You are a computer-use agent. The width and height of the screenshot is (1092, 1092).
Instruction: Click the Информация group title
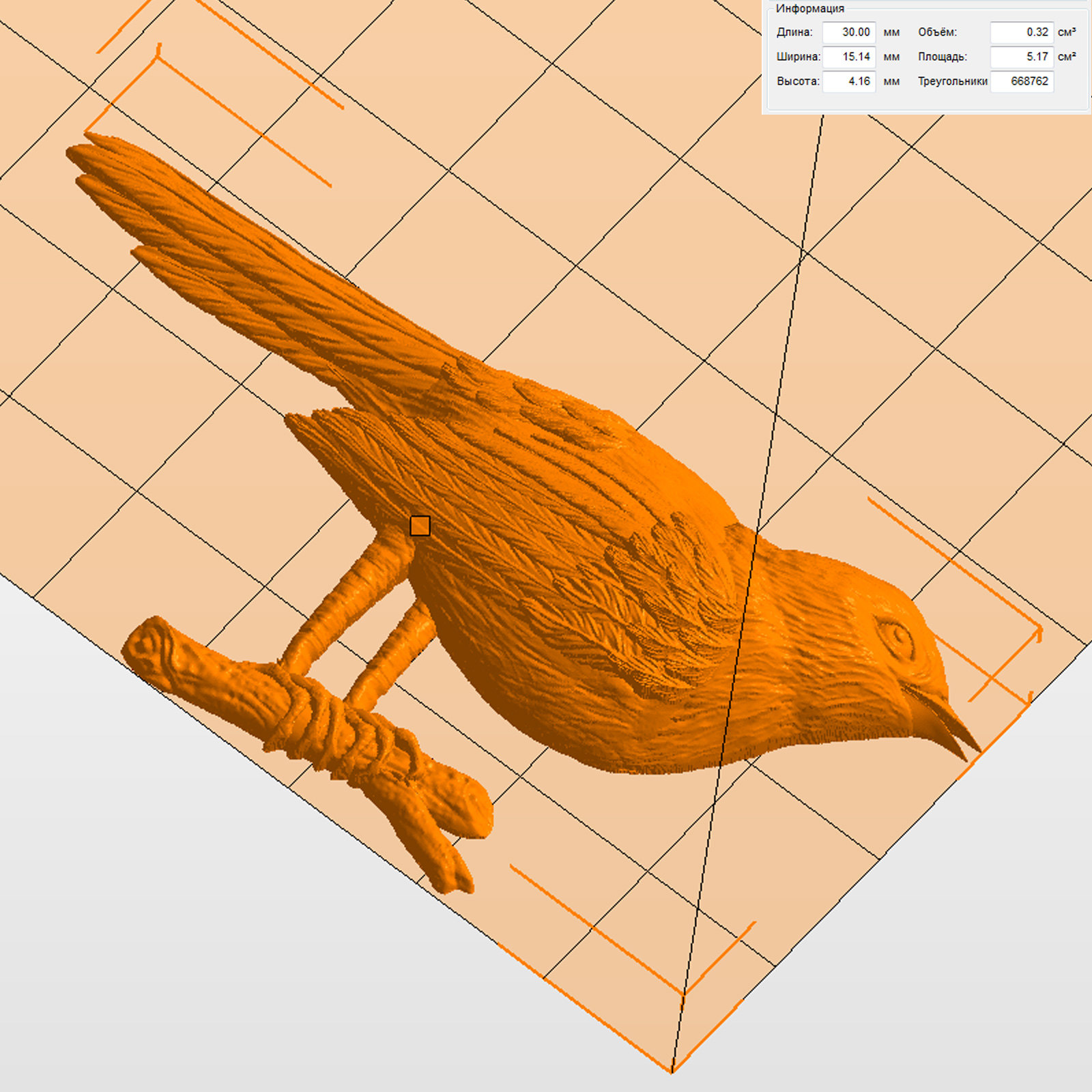[809, 8]
